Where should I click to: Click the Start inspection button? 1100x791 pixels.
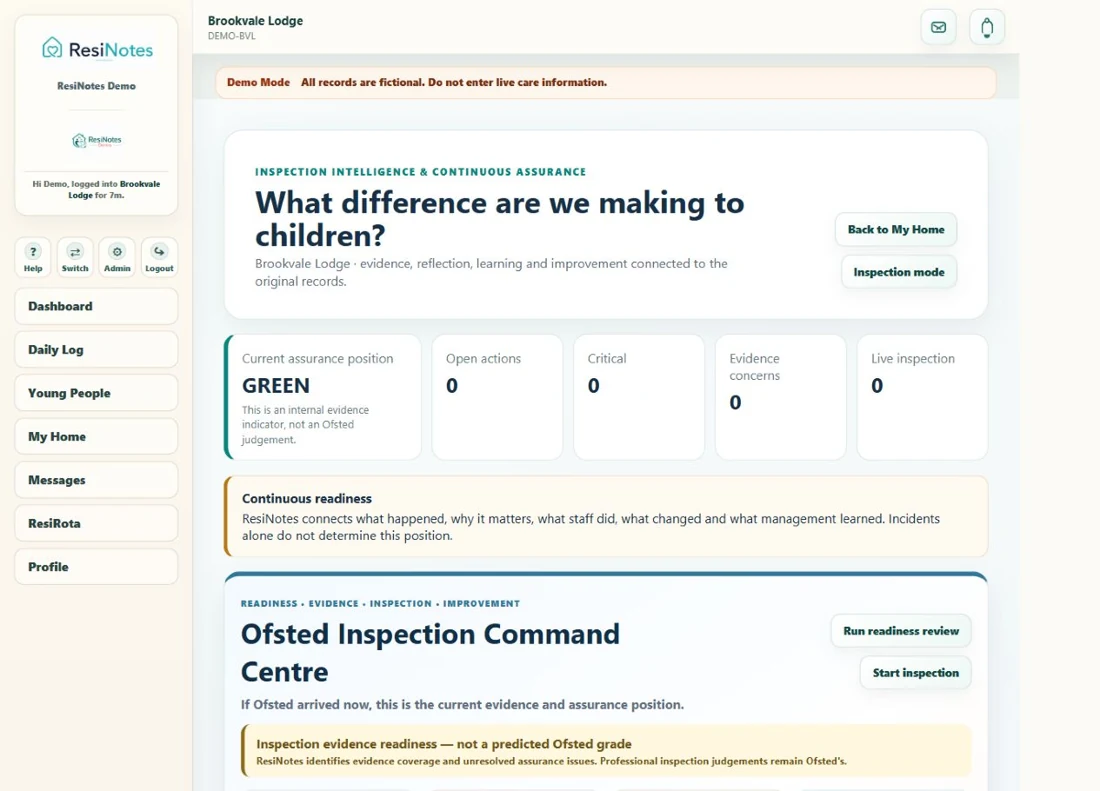[915, 673]
